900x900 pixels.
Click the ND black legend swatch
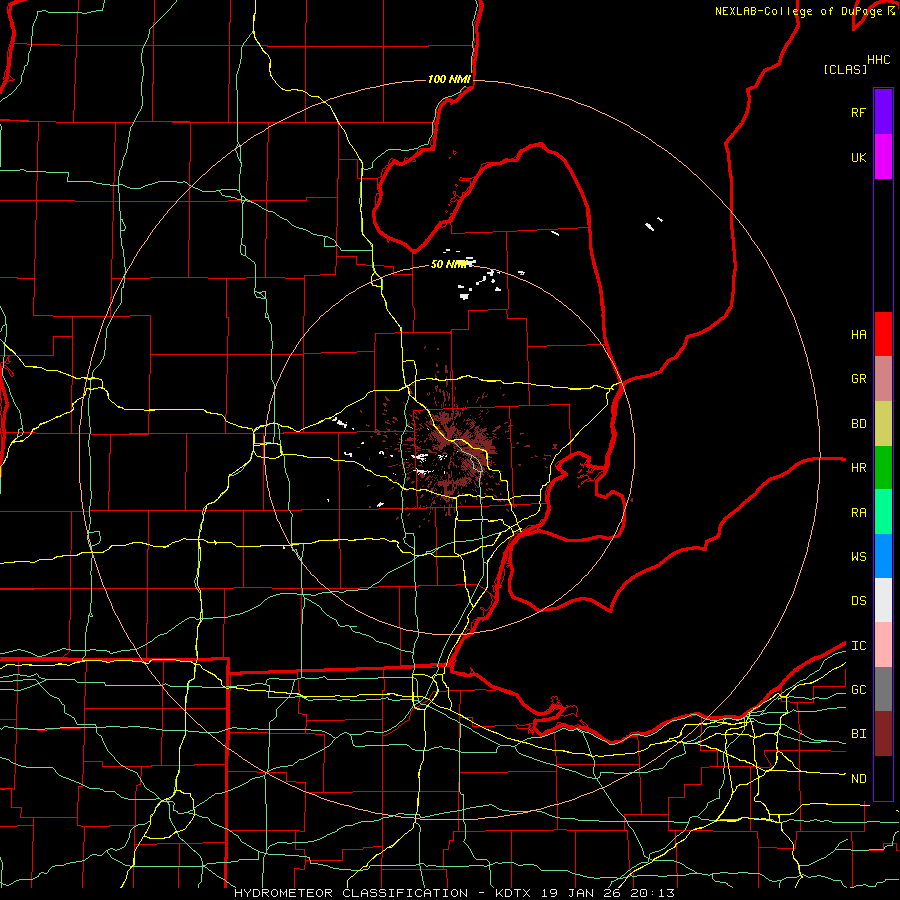(883, 778)
